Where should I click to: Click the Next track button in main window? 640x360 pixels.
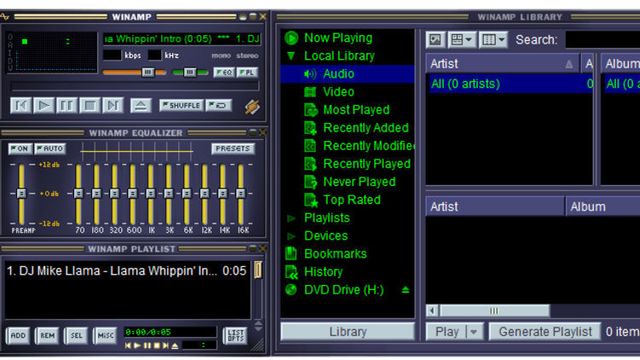tap(113, 106)
